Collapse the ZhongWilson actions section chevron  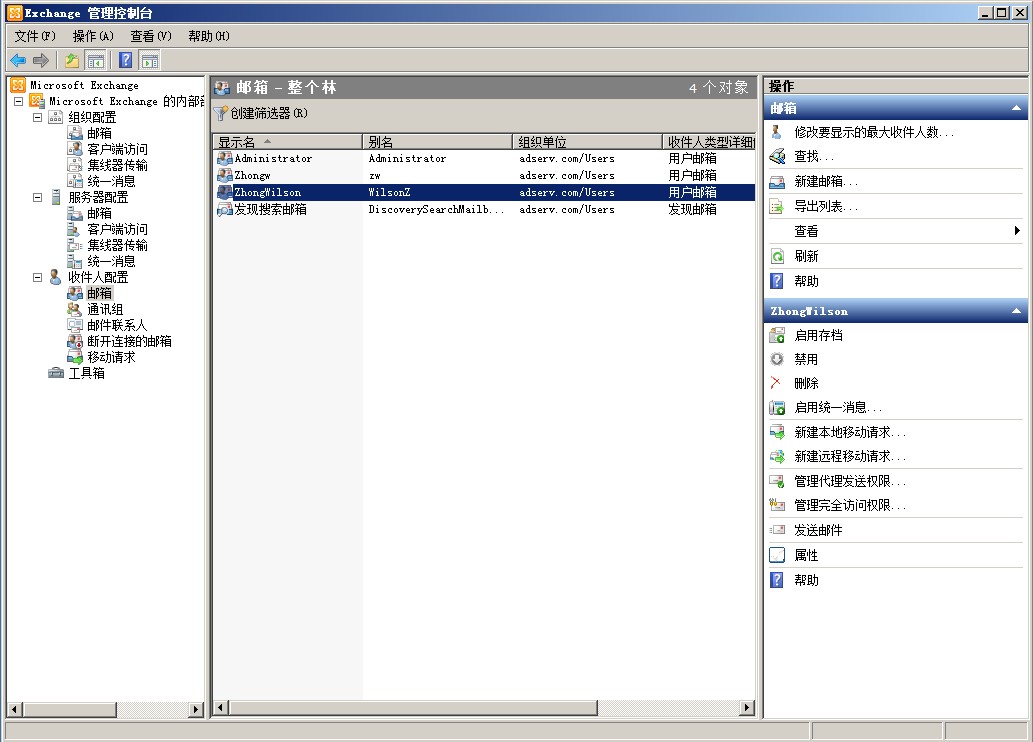click(x=1016, y=311)
